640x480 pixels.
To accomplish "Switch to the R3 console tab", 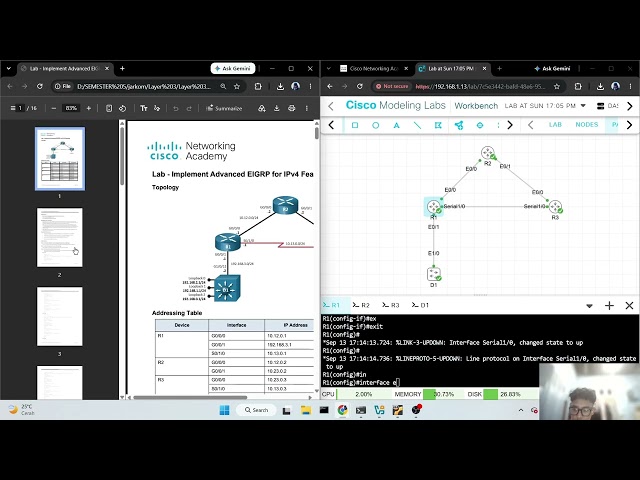I will tap(391, 305).
